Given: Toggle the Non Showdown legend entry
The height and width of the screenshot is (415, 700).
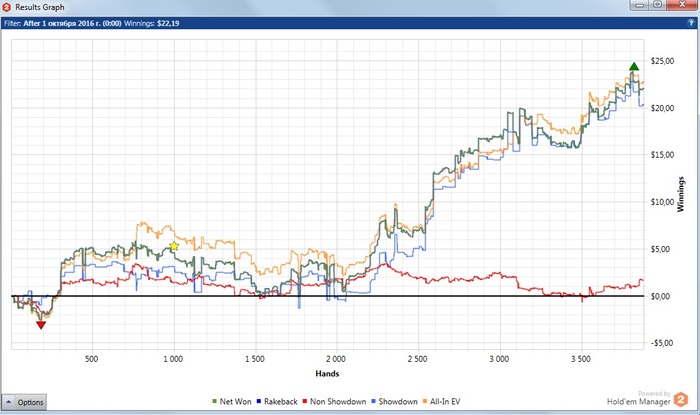Looking at the screenshot, I should click(334, 402).
